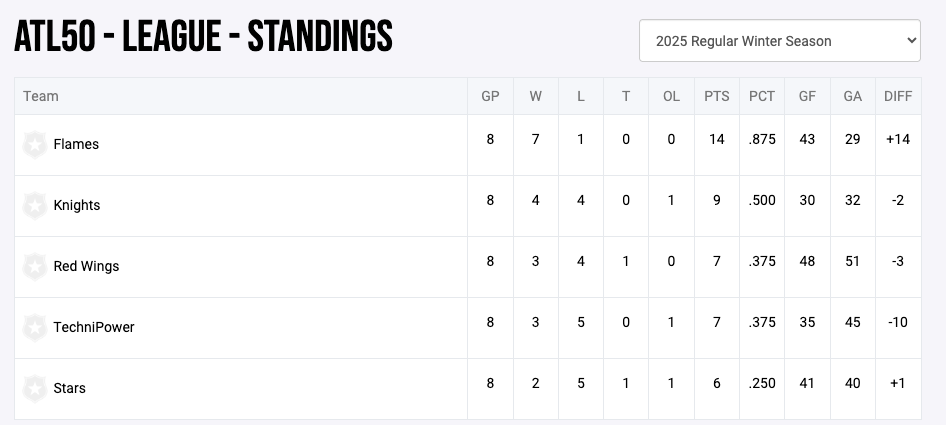
Task: Open the Knights team link
Action: tap(77, 206)
